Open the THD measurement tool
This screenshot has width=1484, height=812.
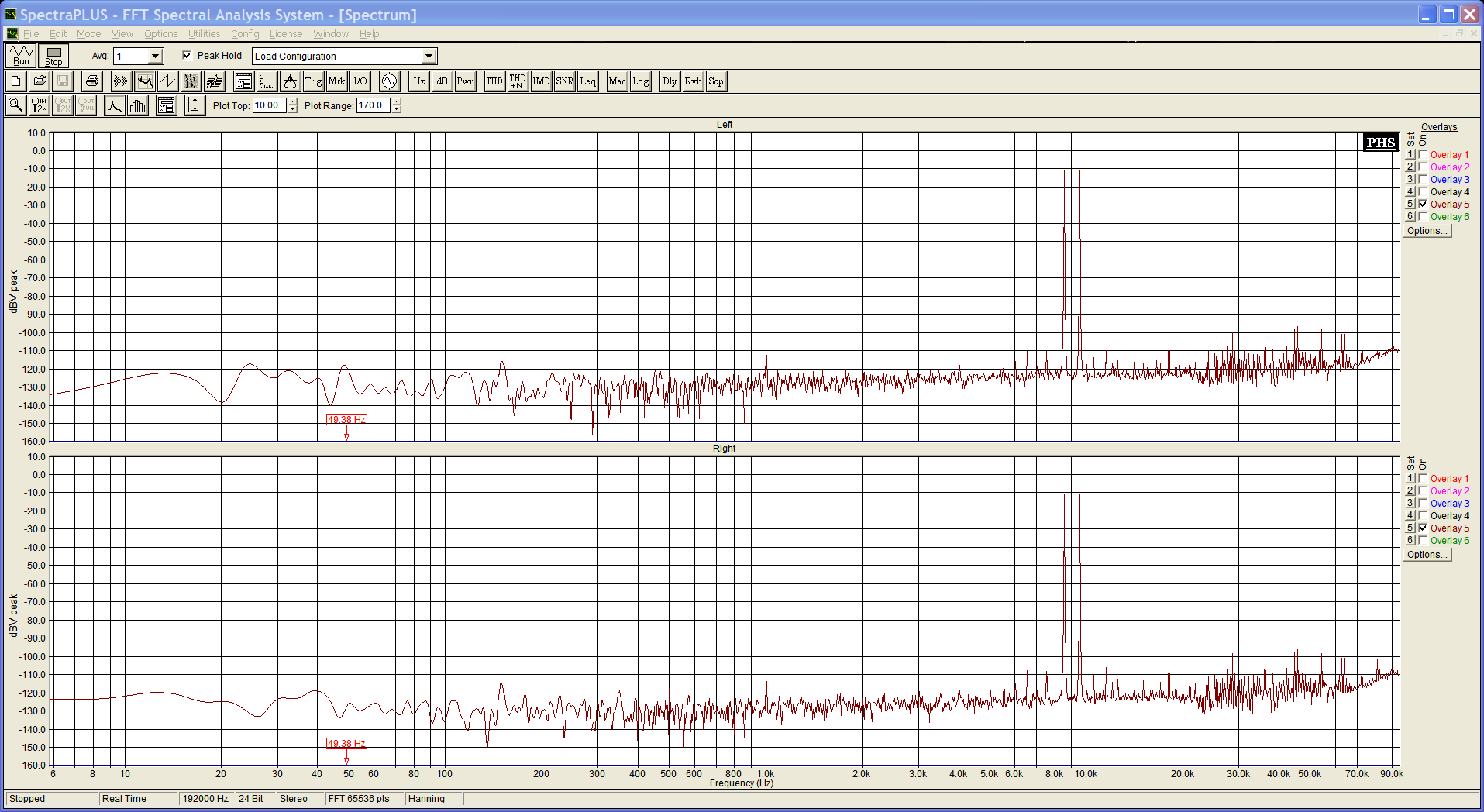pyautogui.click(x=494, y=81)
